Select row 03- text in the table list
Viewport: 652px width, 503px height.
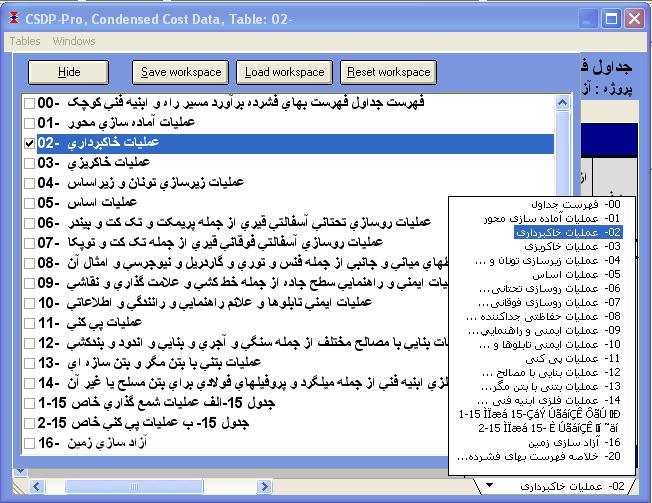(x=94, y=163)
